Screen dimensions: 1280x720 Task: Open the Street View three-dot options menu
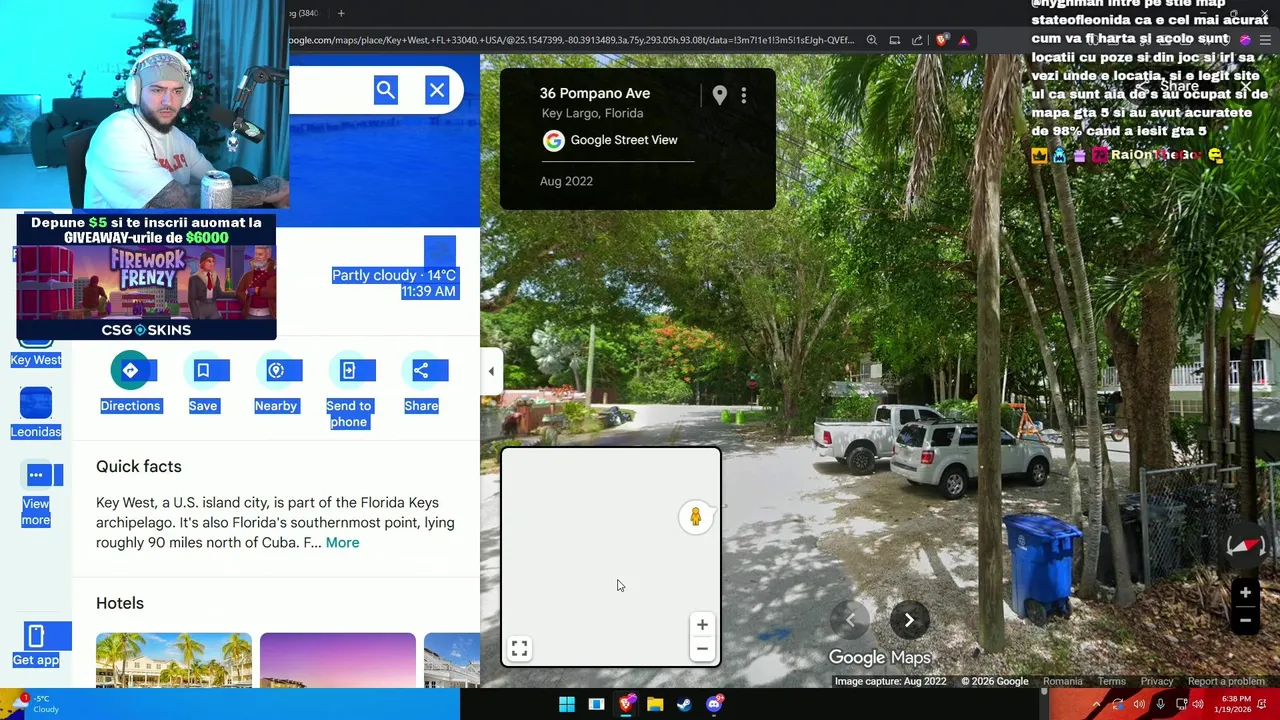click(x=744, y=95)
